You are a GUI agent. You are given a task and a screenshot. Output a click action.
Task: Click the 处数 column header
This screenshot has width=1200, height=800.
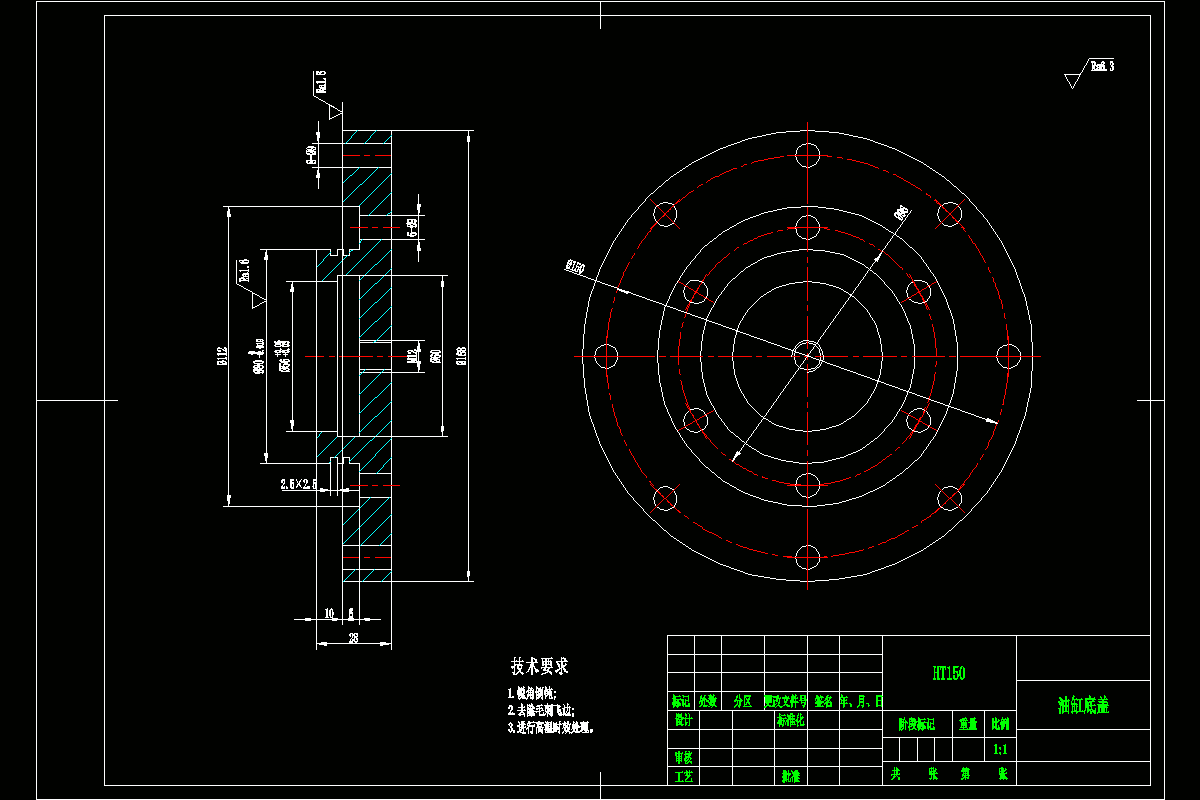coord(708,701)
